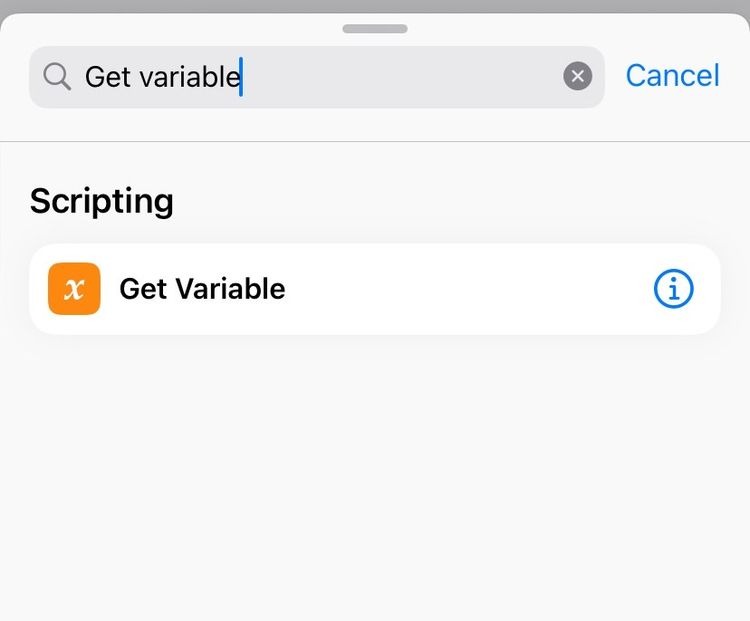Select the white Get Variable card's blank middle
This screenshot has width=750, height=621.
pos(469,289)
